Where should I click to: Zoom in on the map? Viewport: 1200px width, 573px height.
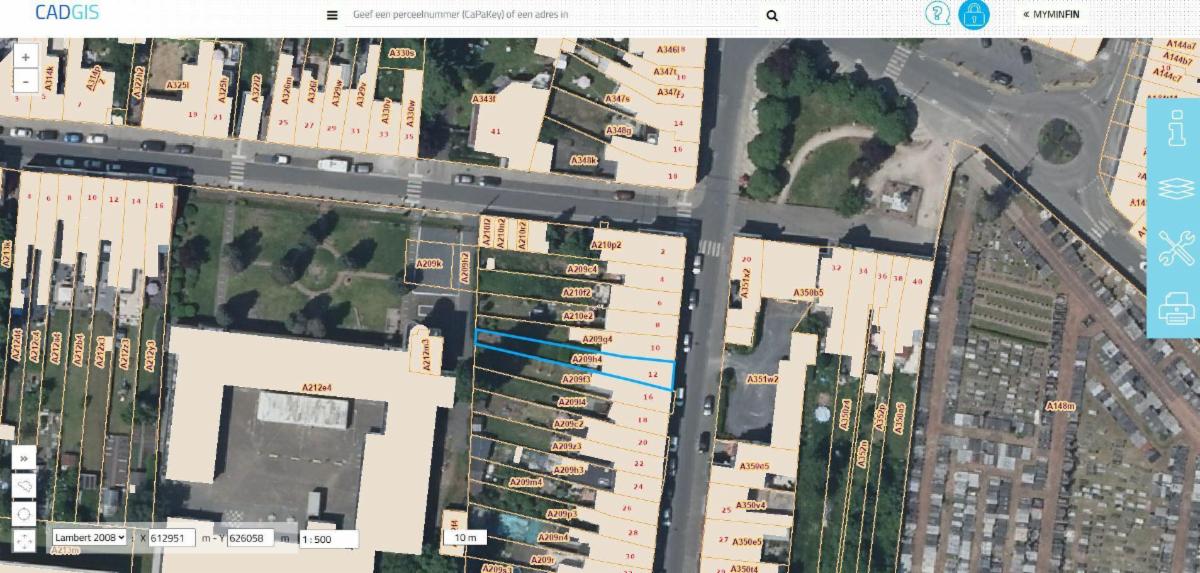25,58
